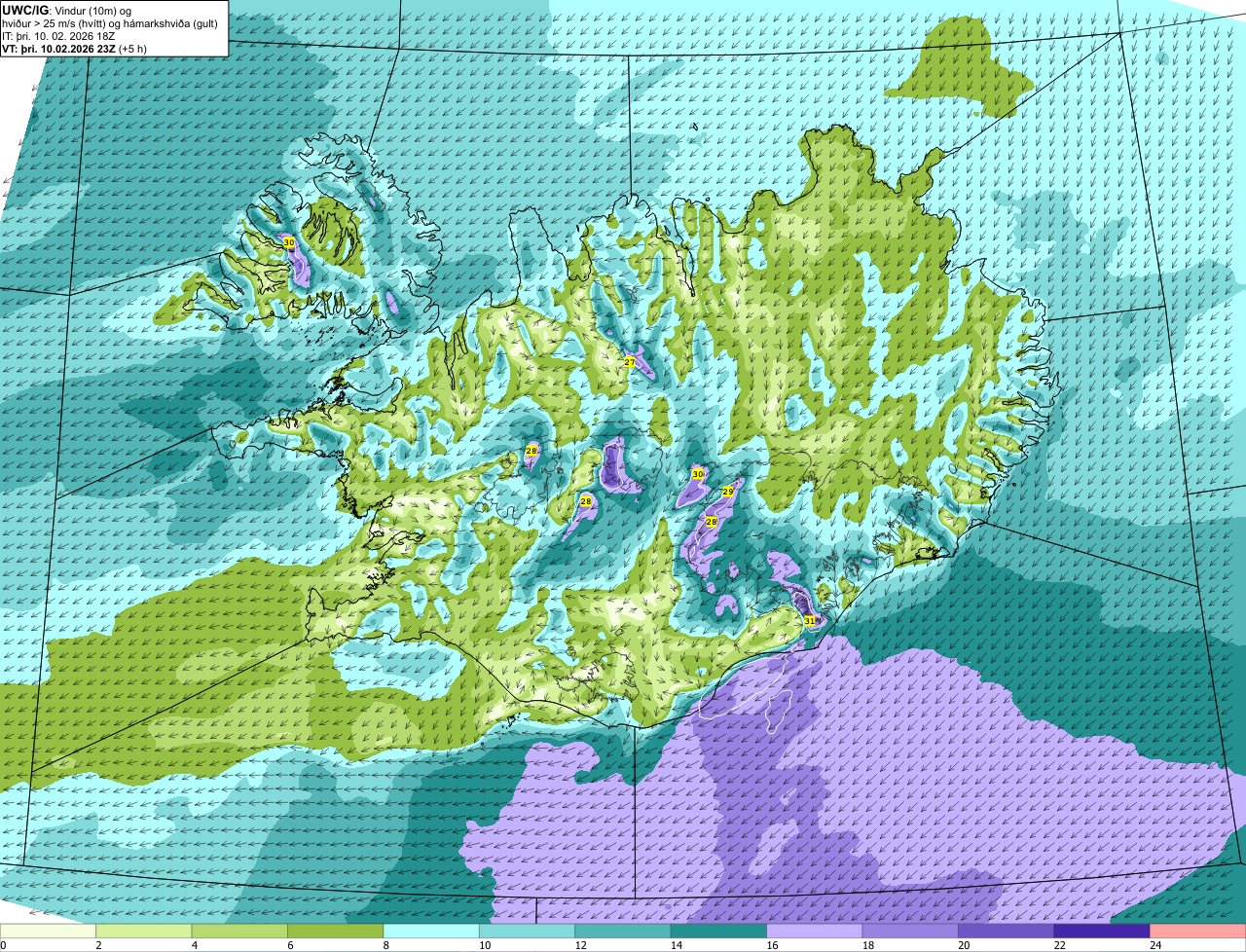
Task: Select gust label 28 directly below label 29
Action: point(711,522)
